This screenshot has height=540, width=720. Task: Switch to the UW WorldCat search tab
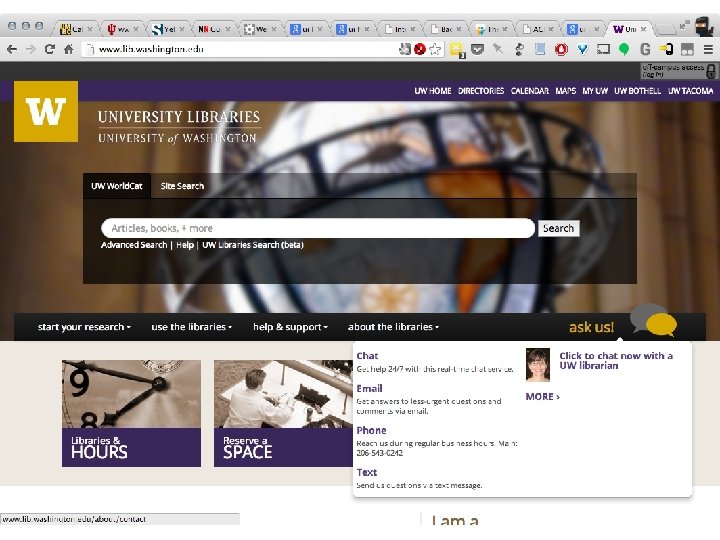pyautogui.click(x=117, y=186)
